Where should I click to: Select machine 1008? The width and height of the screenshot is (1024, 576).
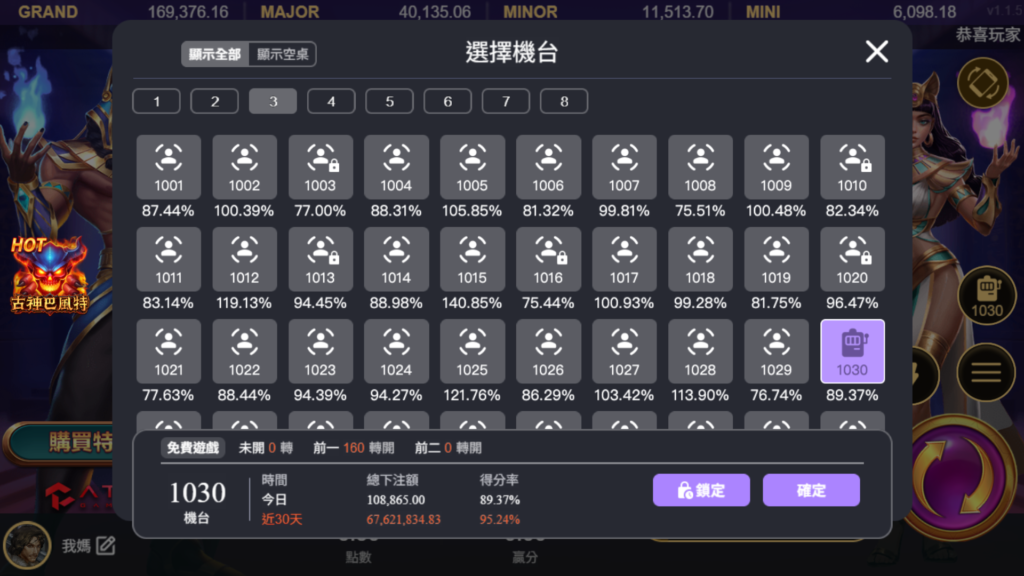tap(700, 167)
